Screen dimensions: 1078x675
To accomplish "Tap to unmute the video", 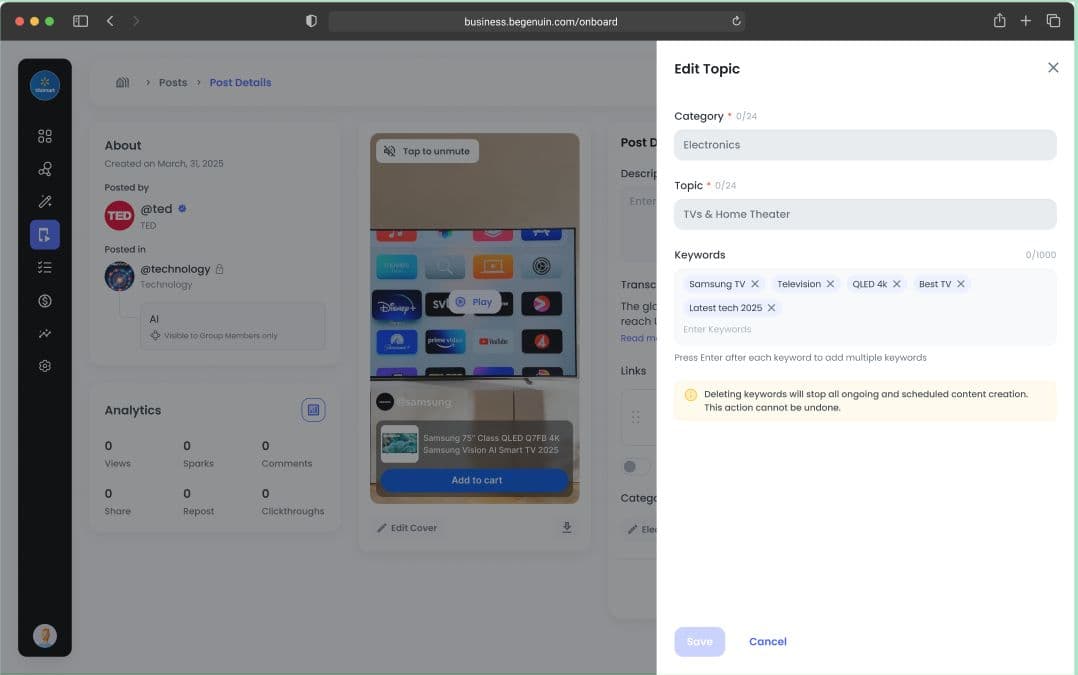I will pyautogui.click(x=427, y=151).
